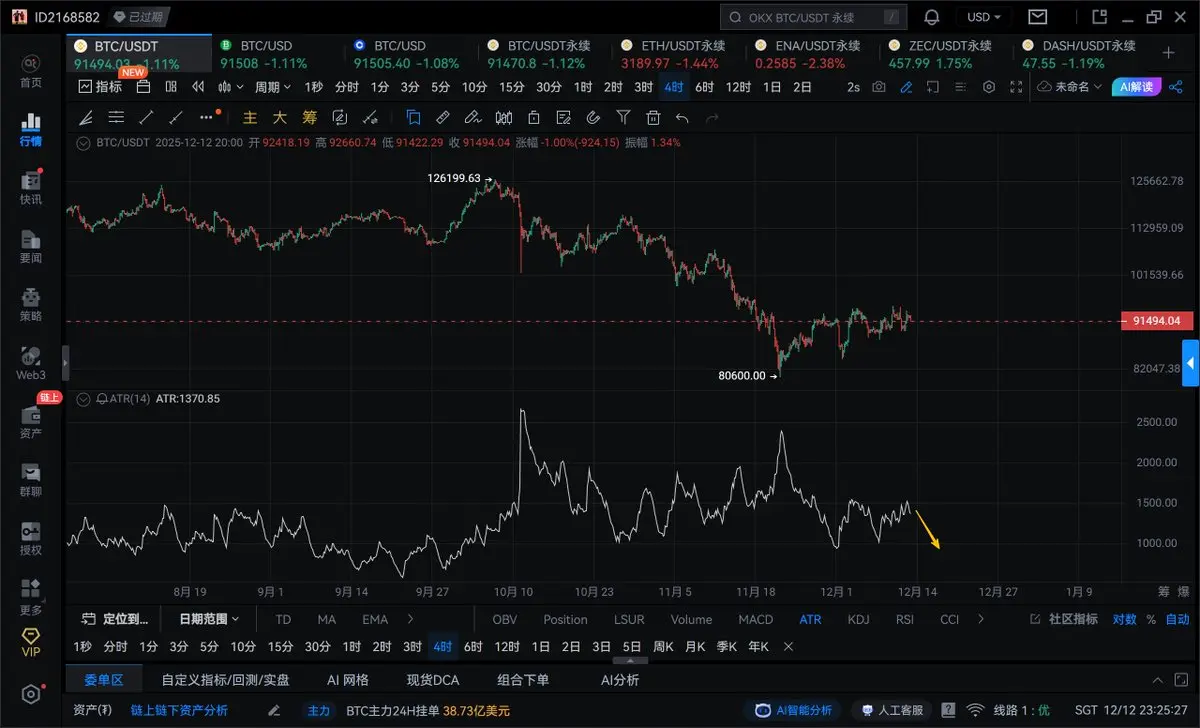This screenshot has height=728, width=1200.
Task: Open the USD currency dropdown
Action: point(984,17)
